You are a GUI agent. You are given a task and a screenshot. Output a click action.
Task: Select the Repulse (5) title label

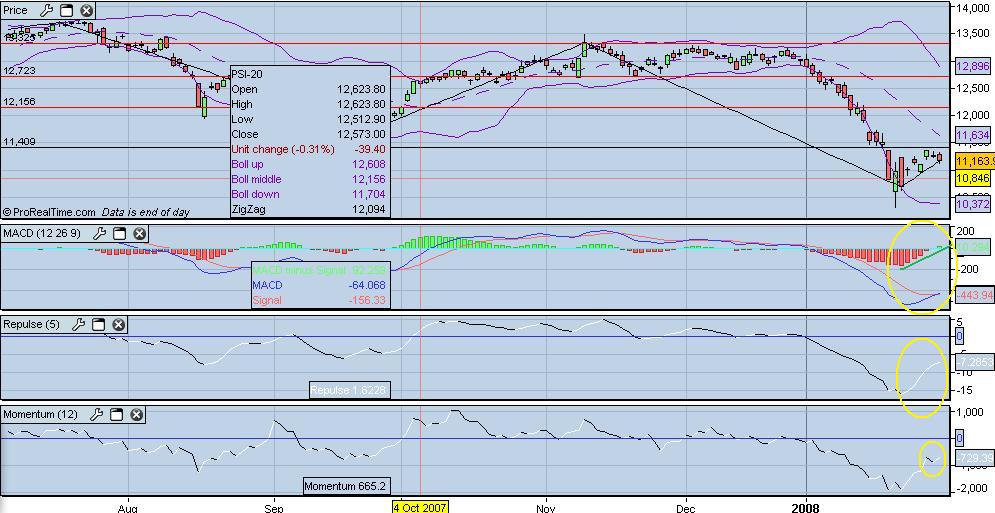[32, 324]
